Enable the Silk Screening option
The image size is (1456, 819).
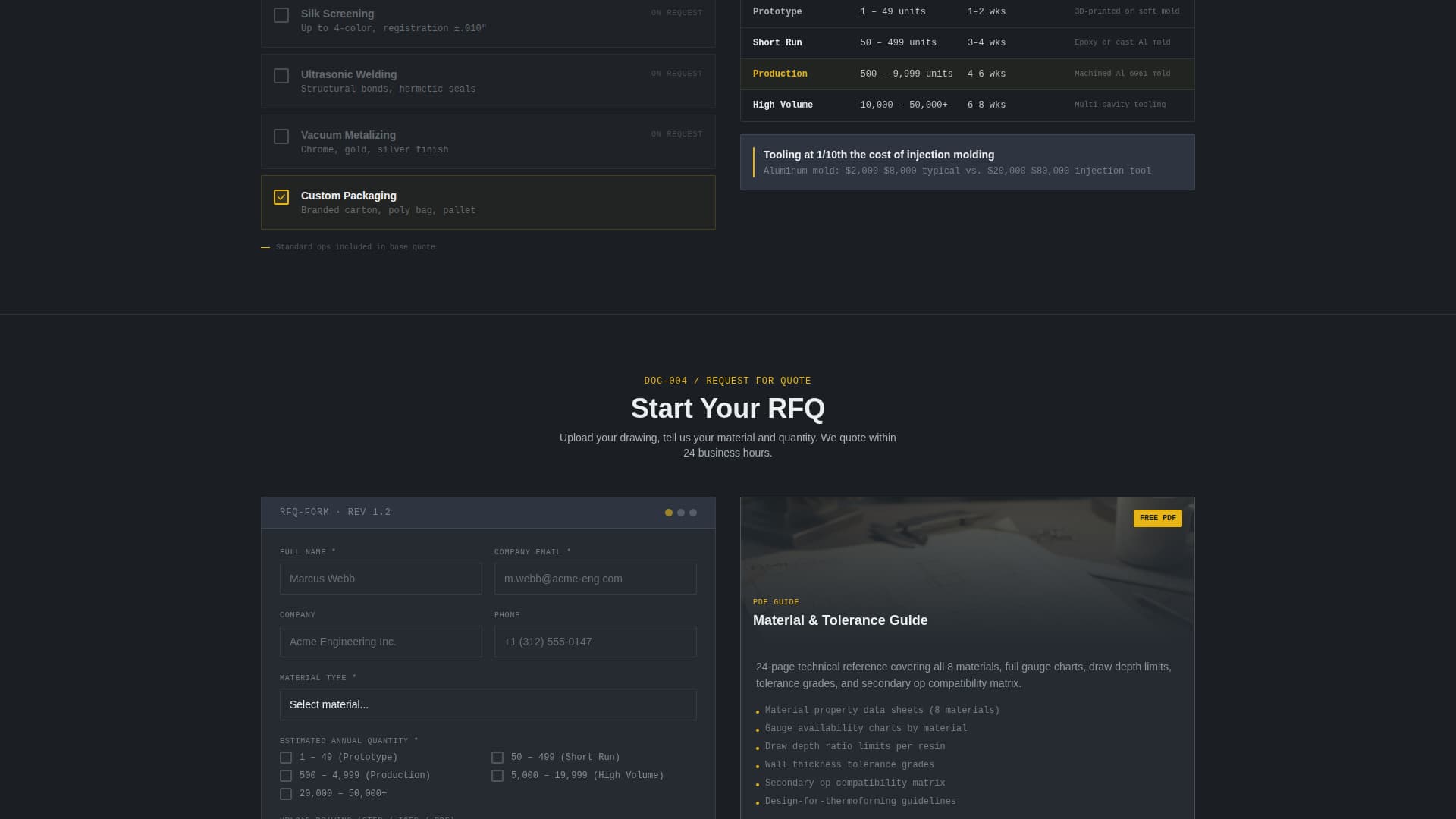click(x=281, y=15)
